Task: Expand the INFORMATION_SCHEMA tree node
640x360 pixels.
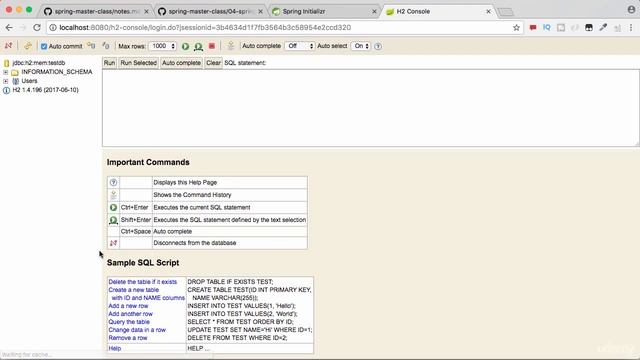Action: coord(6,72)
